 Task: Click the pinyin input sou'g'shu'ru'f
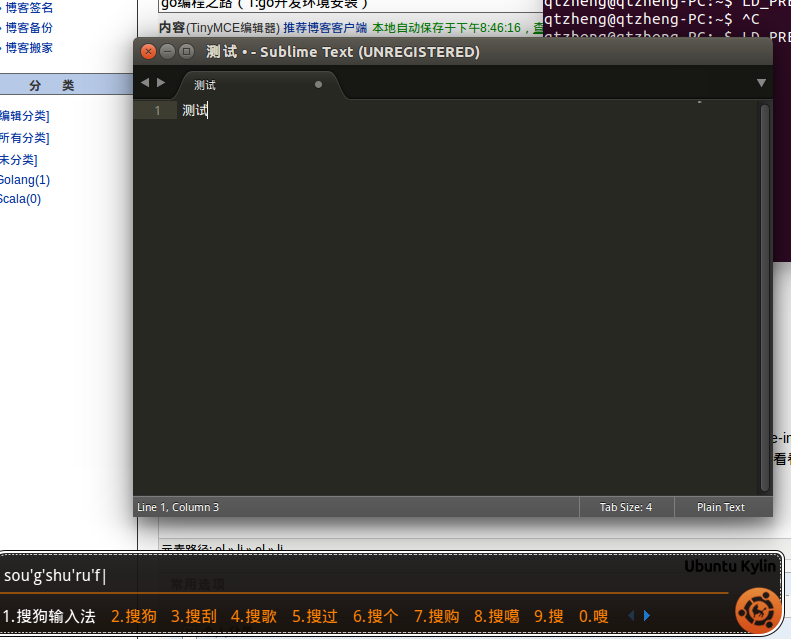[53, 575]
